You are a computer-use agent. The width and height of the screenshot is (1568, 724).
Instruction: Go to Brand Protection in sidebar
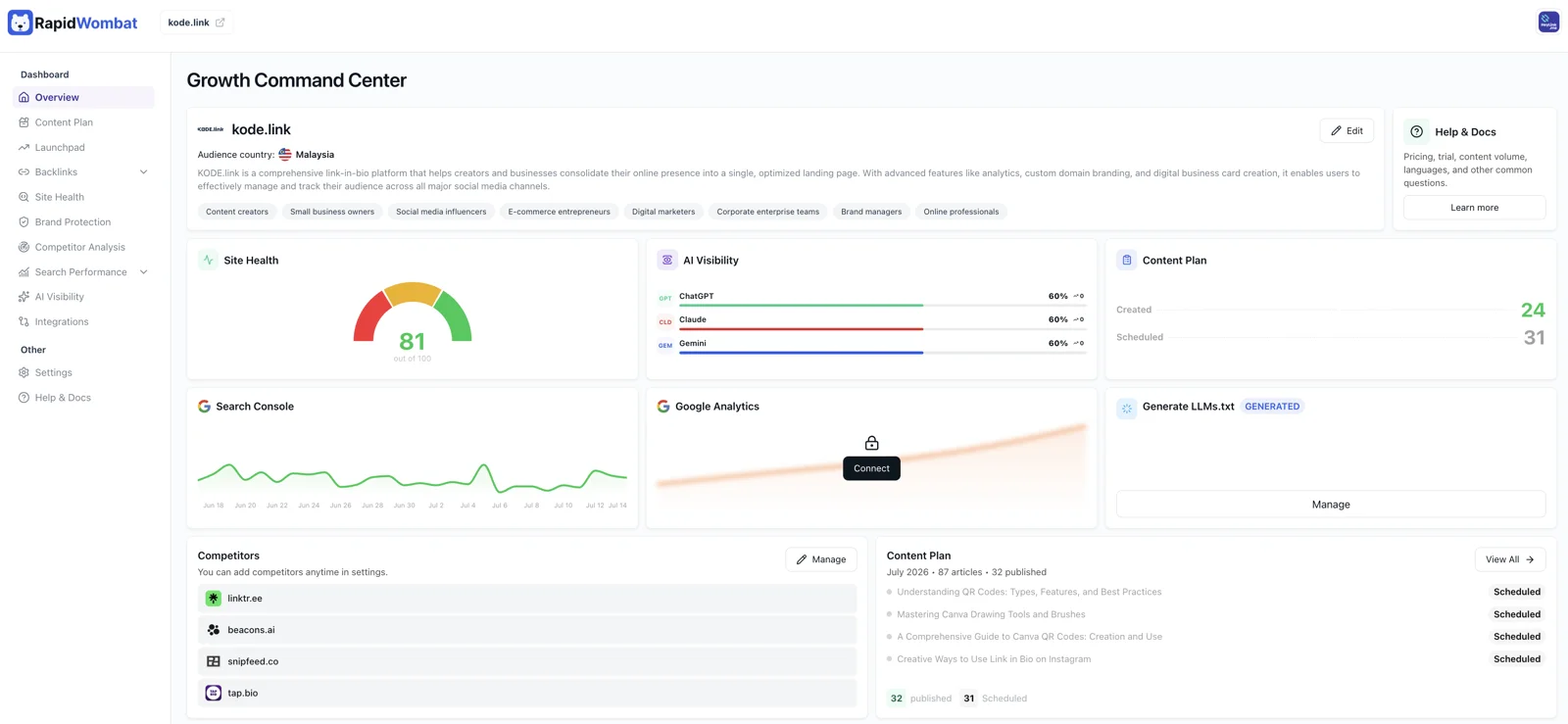pyautogui.click(x=83, y=222)
